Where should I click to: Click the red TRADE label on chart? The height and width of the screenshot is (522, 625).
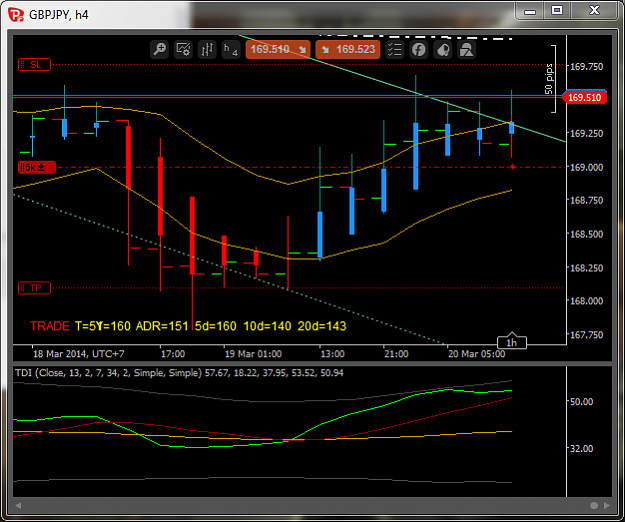pos(50,326)
